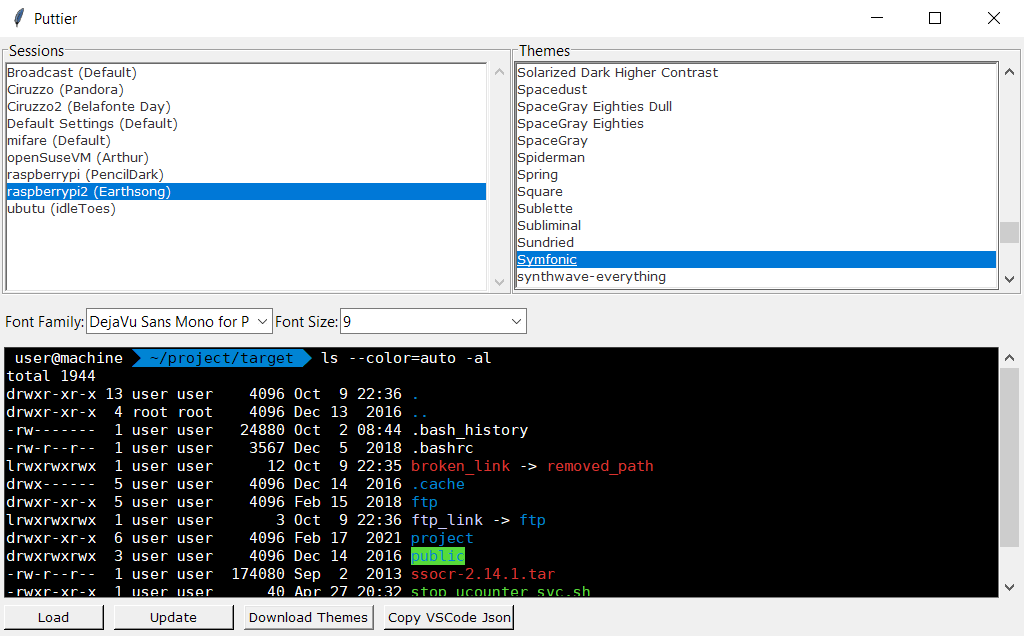Image resolution: width=1025 pixels, height=636 pixels.
Task: Select openSuseVM (Arthur) session
Action: 246,158
